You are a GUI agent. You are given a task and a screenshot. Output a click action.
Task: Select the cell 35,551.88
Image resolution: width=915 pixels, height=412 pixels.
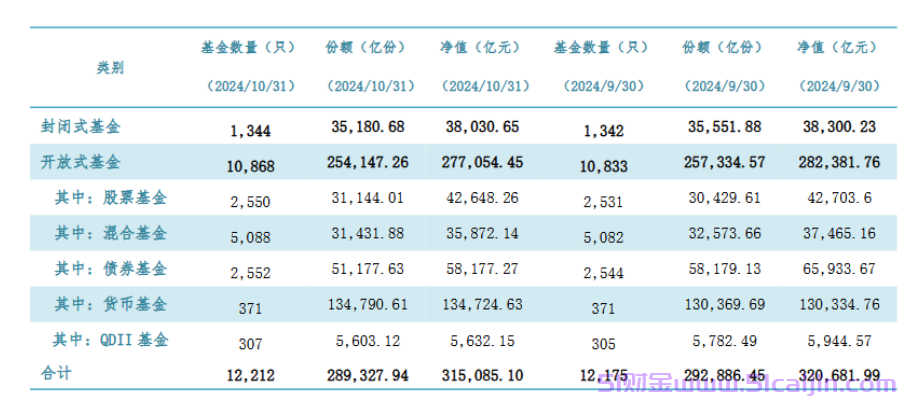(723, 127)
